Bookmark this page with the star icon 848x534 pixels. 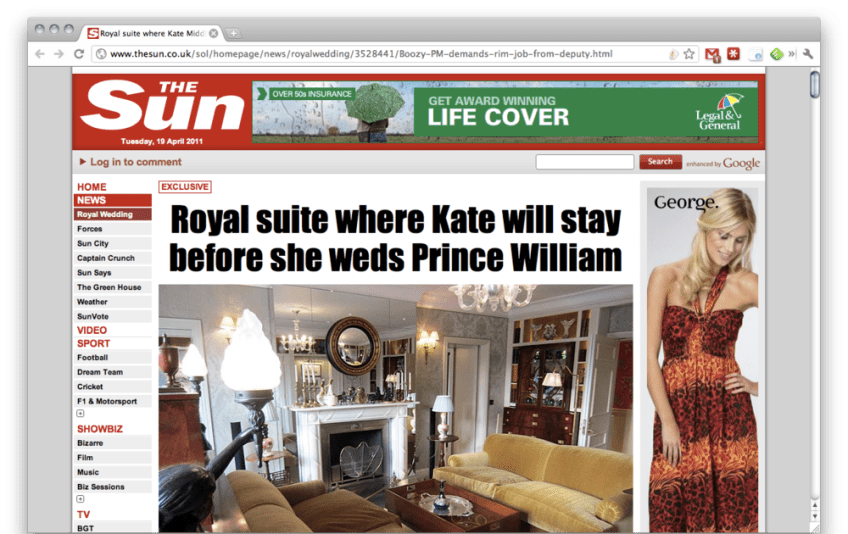[x=689, y=54]
